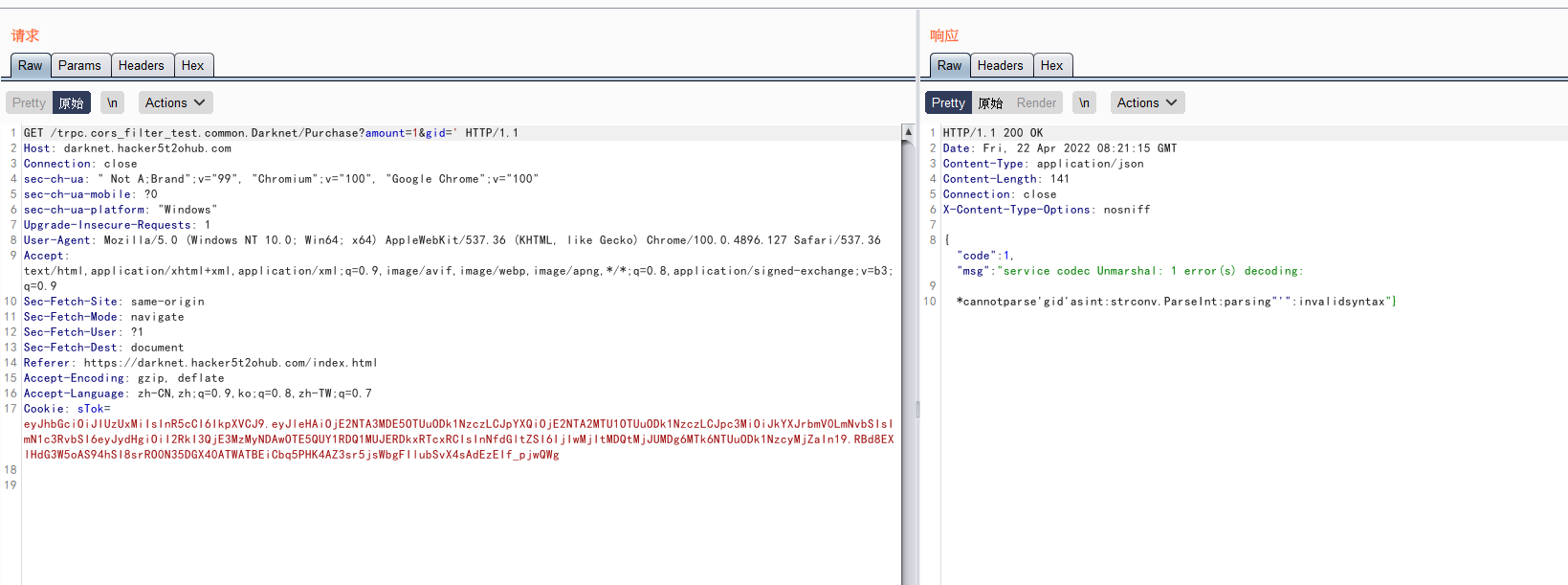The width and height of the screenshot is (1568, 585).
Task: Click the Cookie header line in request
Action: click(x=67, y=409)
